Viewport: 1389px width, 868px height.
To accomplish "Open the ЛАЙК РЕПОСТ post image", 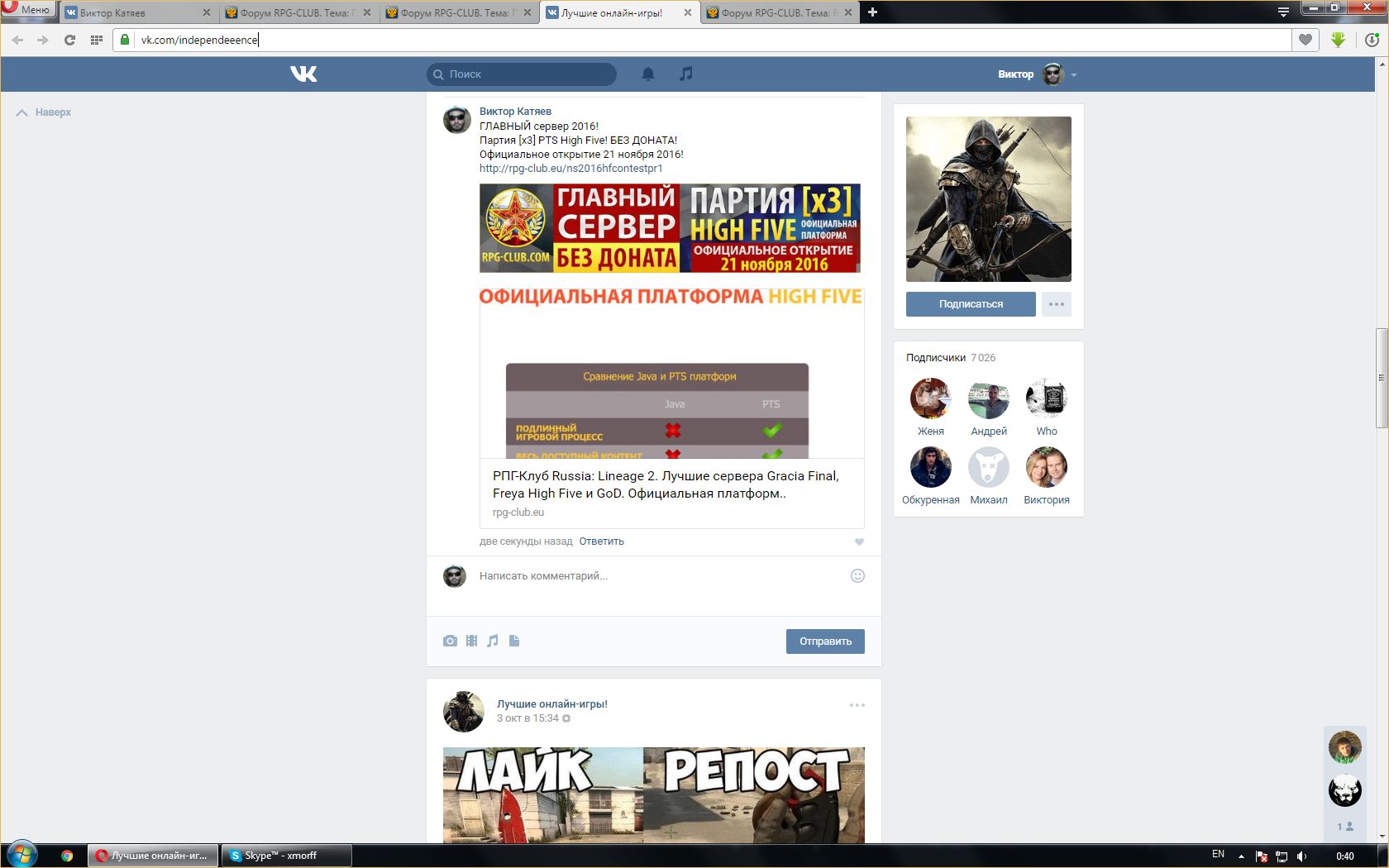I will point(654,795).
